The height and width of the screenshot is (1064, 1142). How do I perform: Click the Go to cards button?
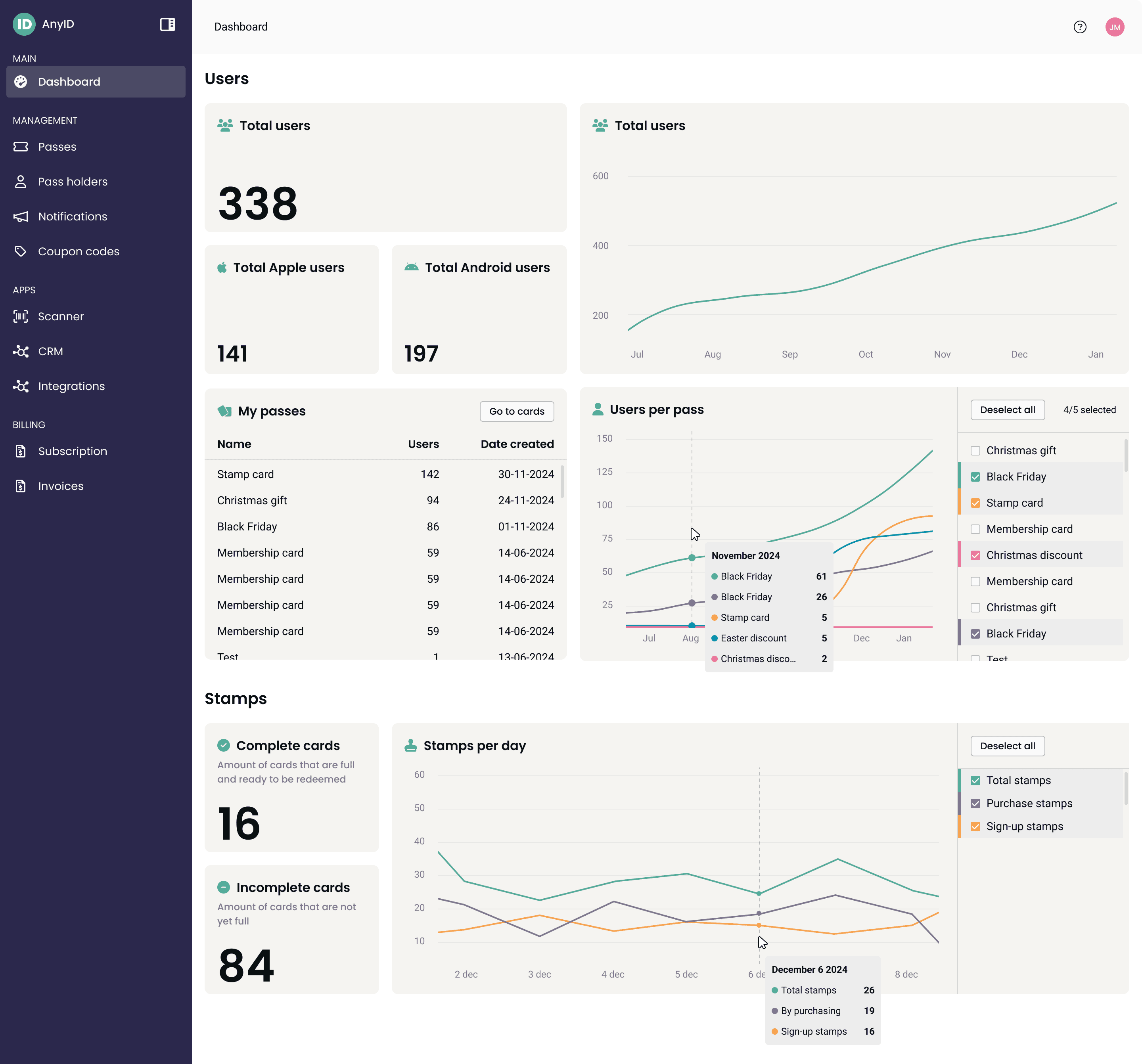516,411
